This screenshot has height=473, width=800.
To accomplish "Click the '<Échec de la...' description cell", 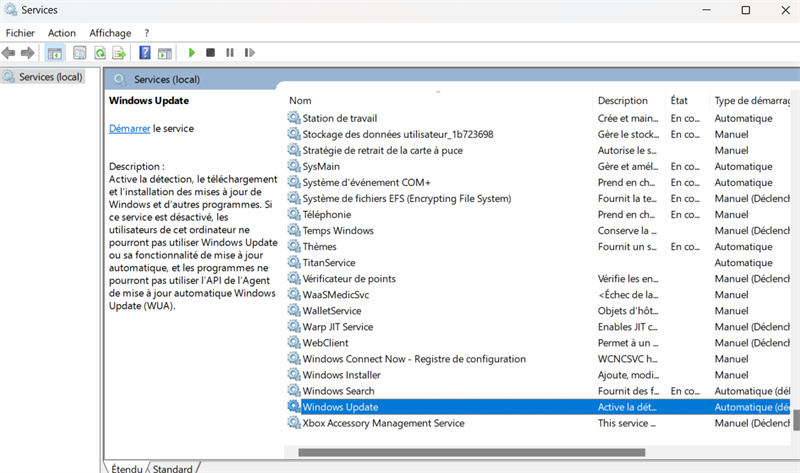I will 628,294.
